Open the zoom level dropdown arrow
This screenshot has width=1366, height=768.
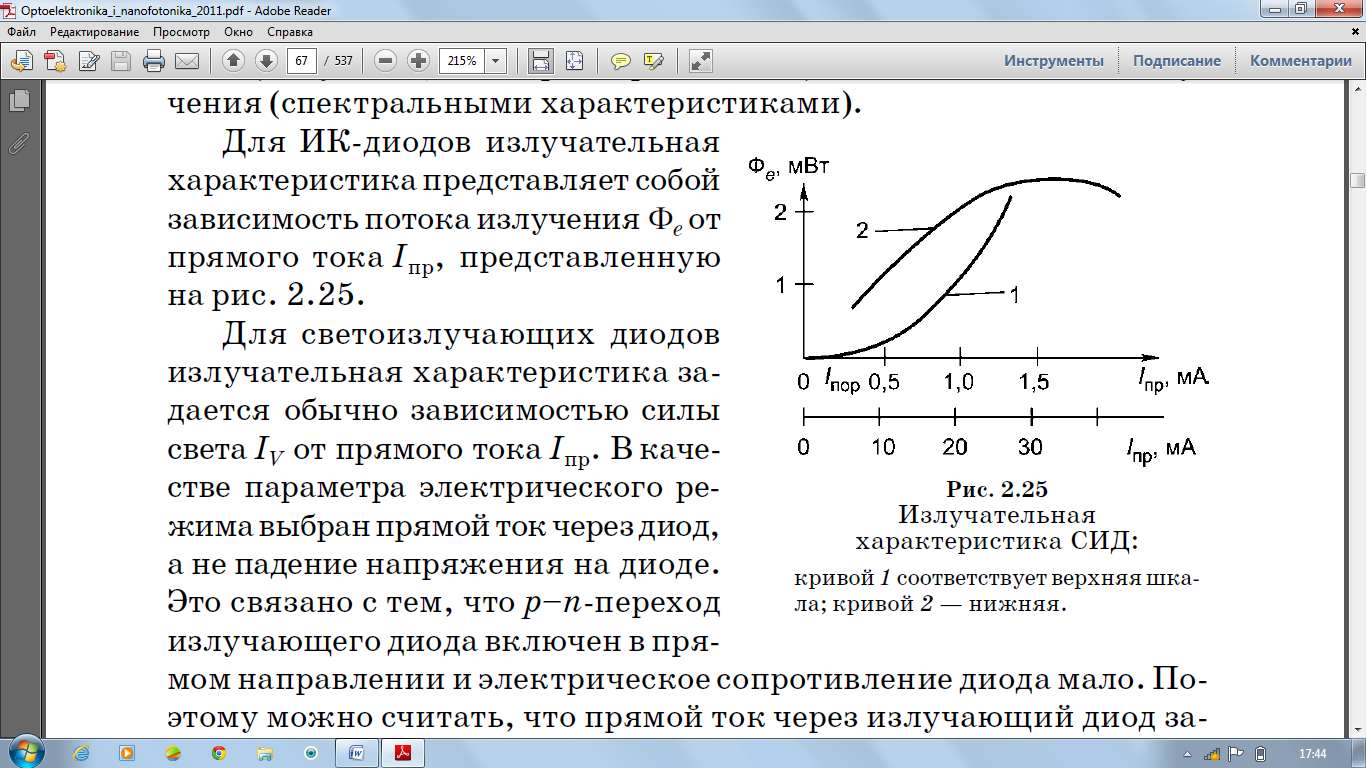click(x=496, y=61)
